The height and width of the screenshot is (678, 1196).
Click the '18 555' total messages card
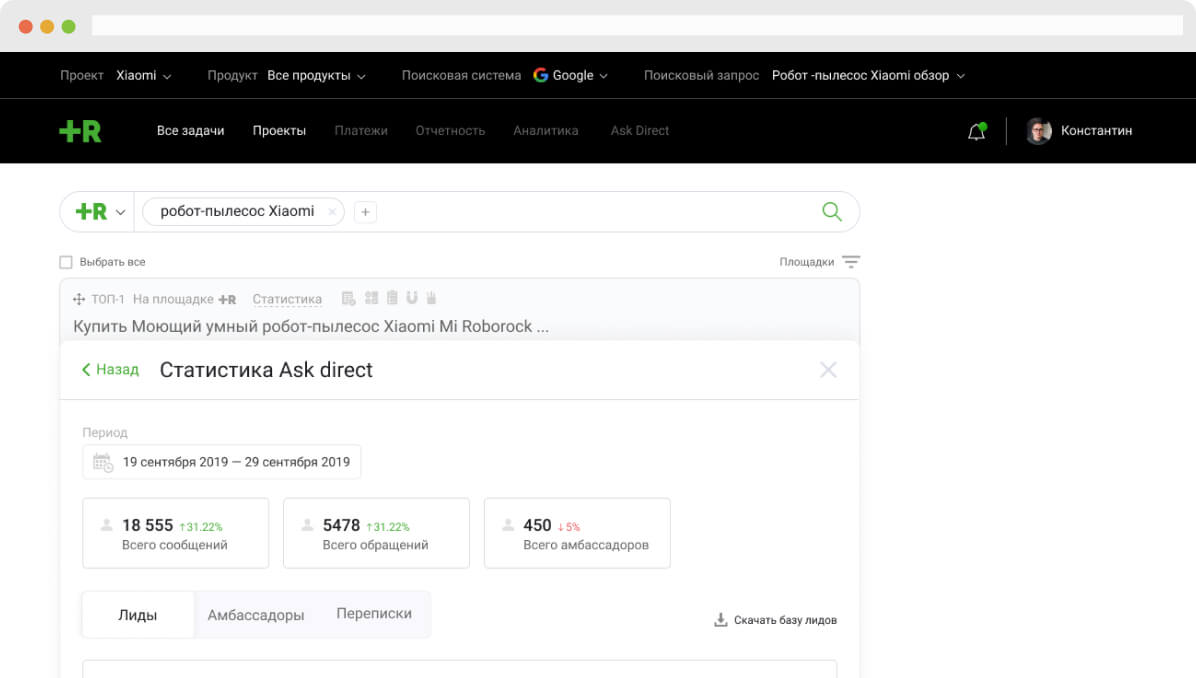click(175, 533)
